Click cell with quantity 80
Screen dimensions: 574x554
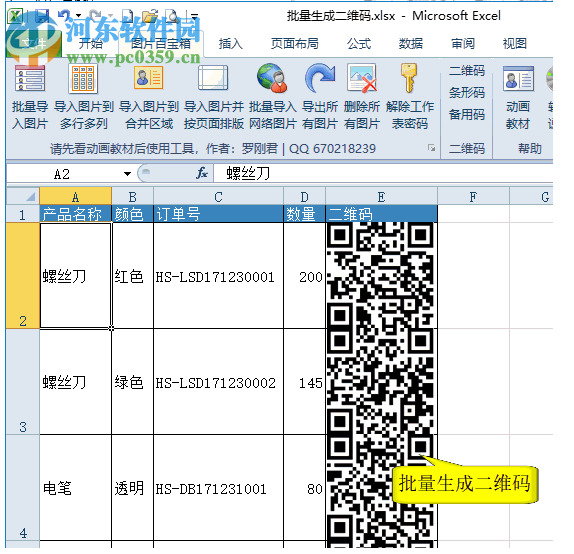tap(305, 488)
